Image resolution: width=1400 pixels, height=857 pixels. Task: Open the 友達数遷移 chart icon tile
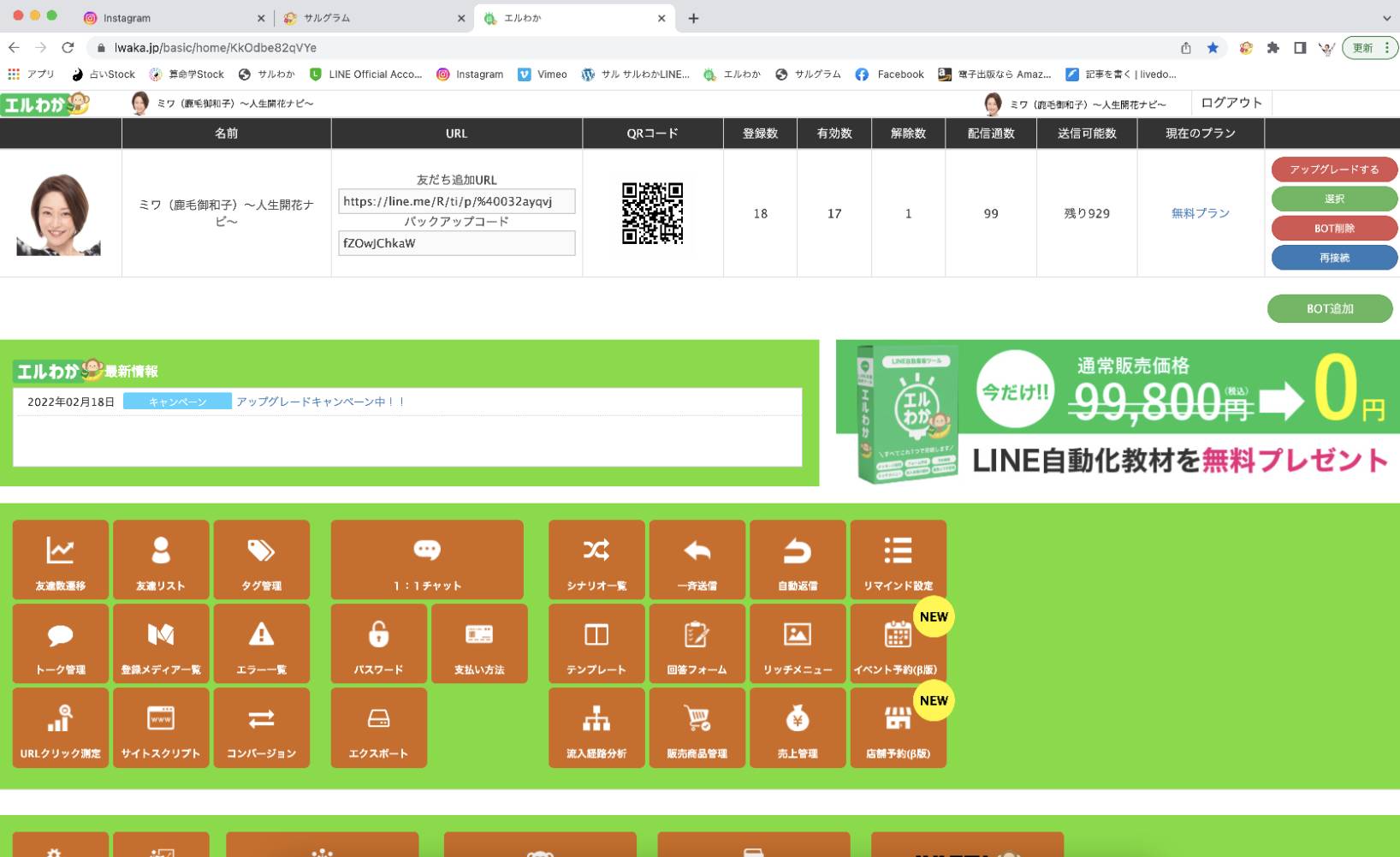[x=61, y=559]
